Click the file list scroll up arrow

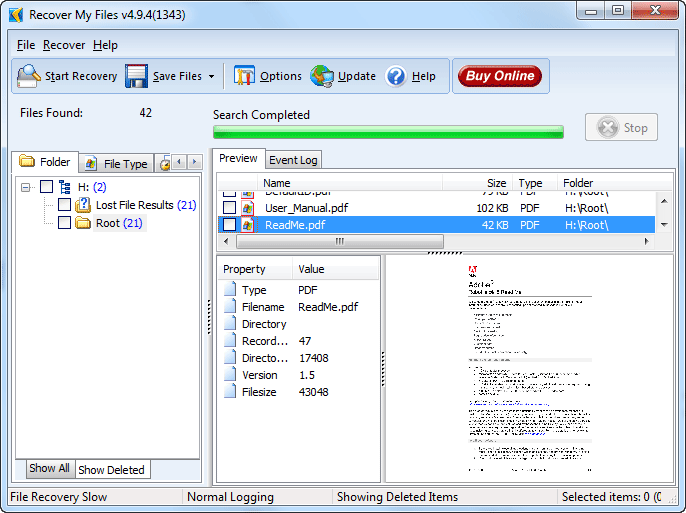tap(664, 201)
